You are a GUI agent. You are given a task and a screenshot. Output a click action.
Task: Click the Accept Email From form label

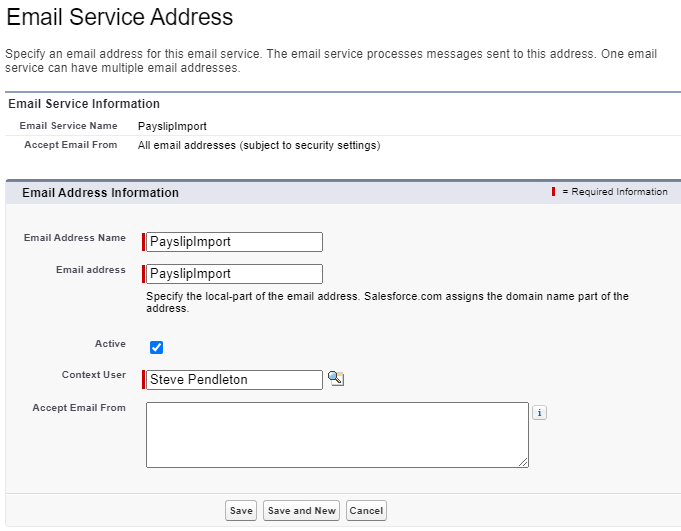point(79,408)
